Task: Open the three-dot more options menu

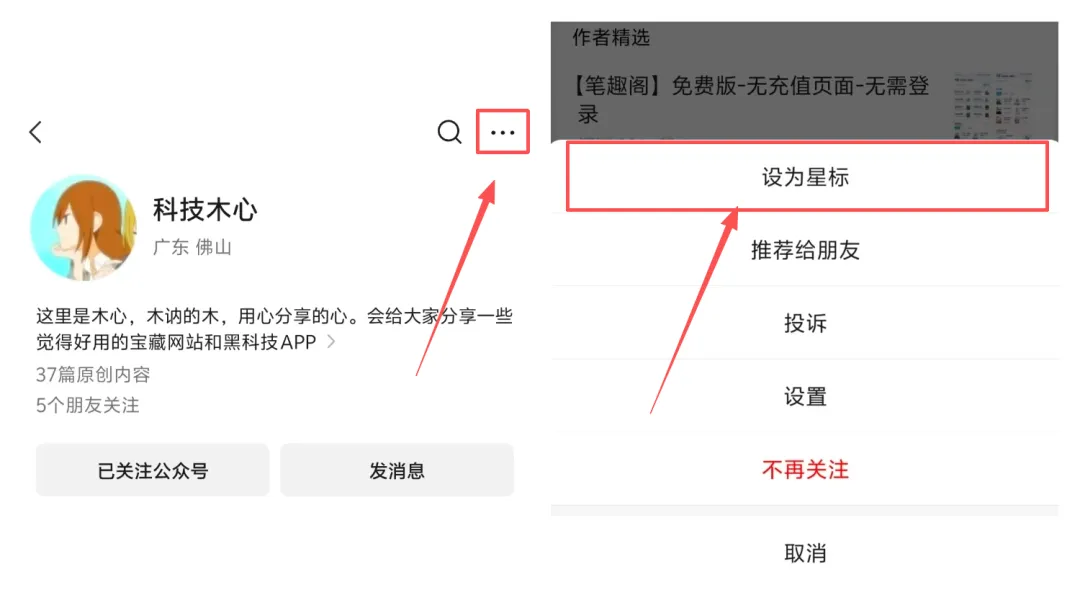Action: 503,132
